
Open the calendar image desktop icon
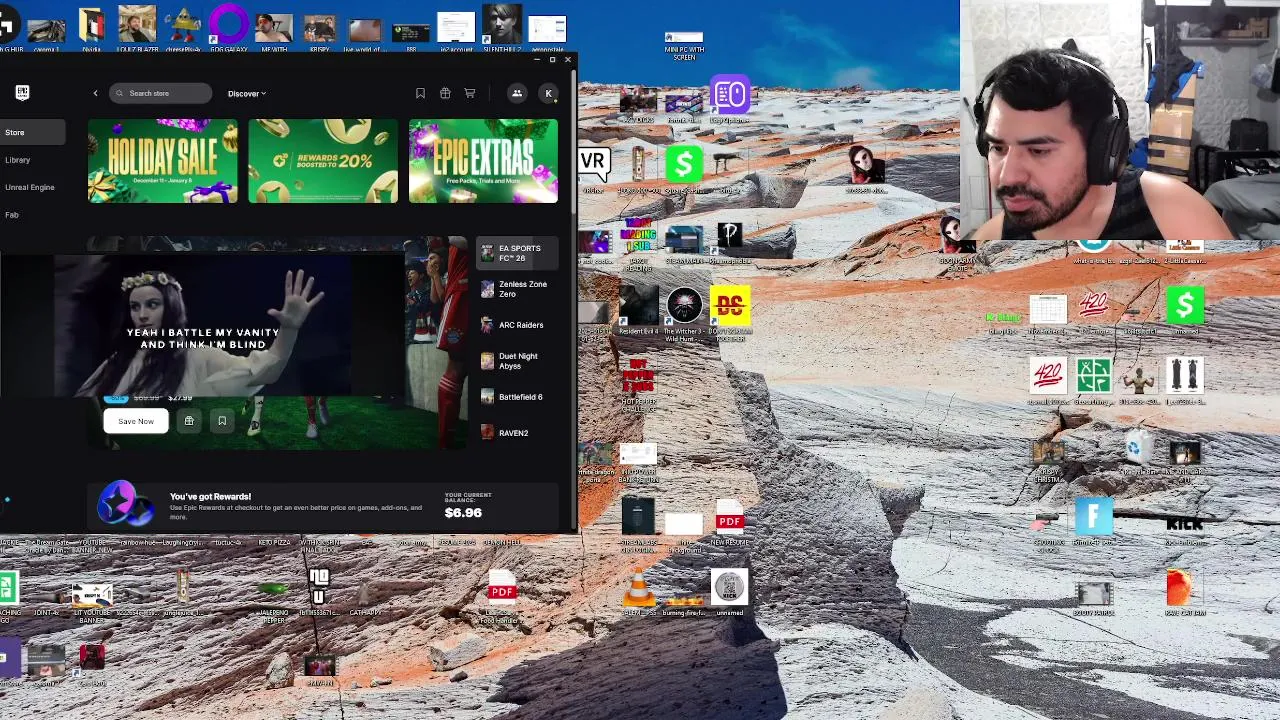1047,315
